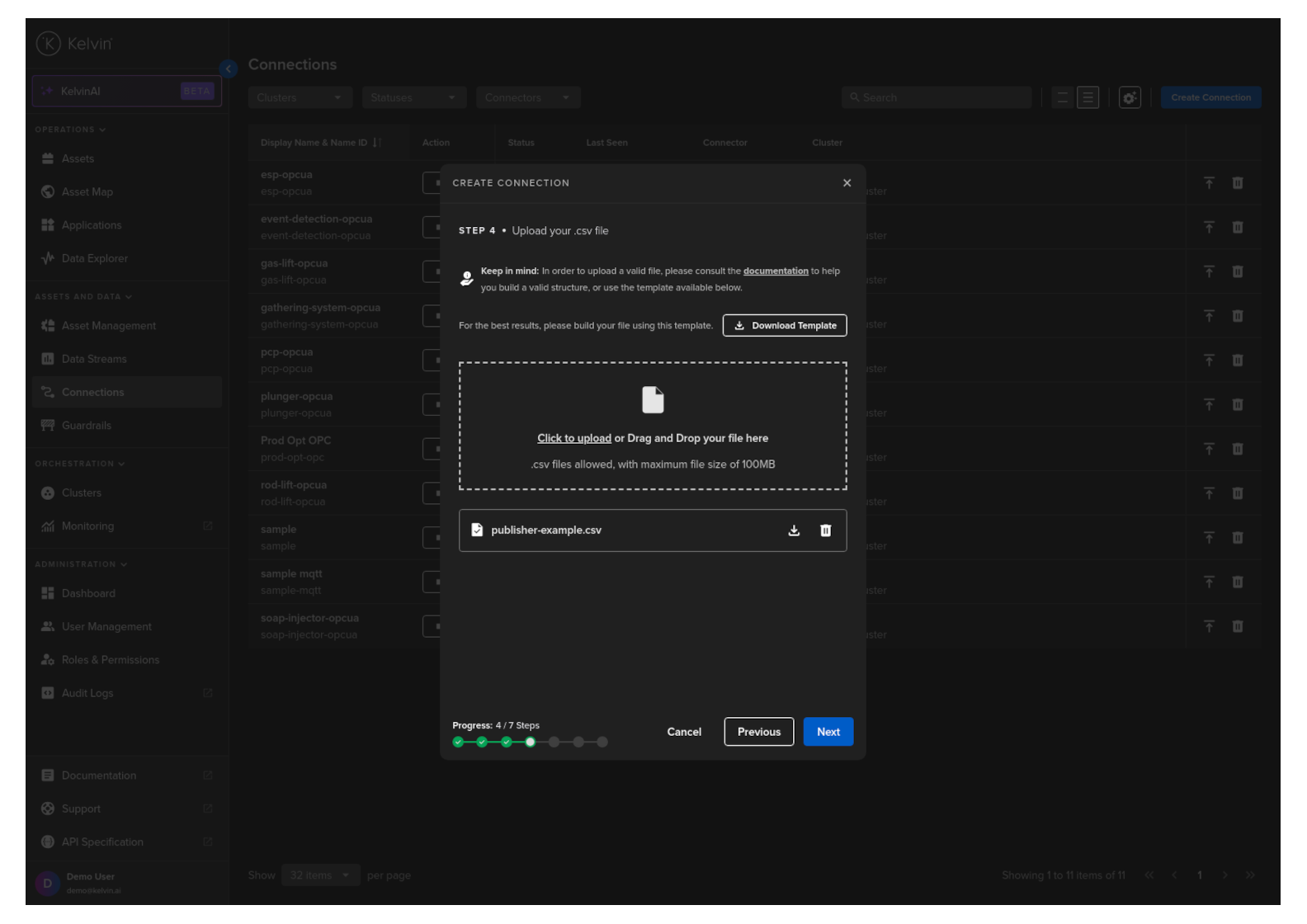Image resolution: width=1307 pixels, height=924 pixels.
Task: Collapse the sidebar with arrow icon
Action: (x=229, y=69)
